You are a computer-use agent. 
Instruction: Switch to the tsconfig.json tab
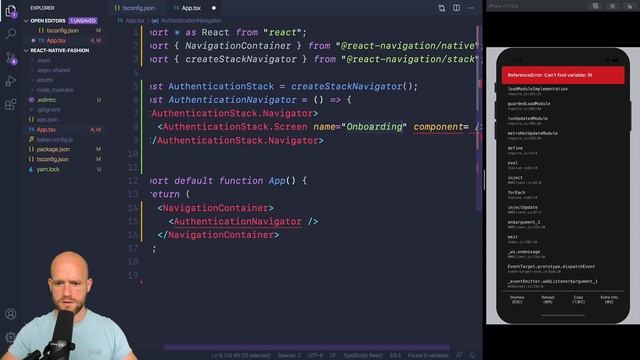(135, 8)
